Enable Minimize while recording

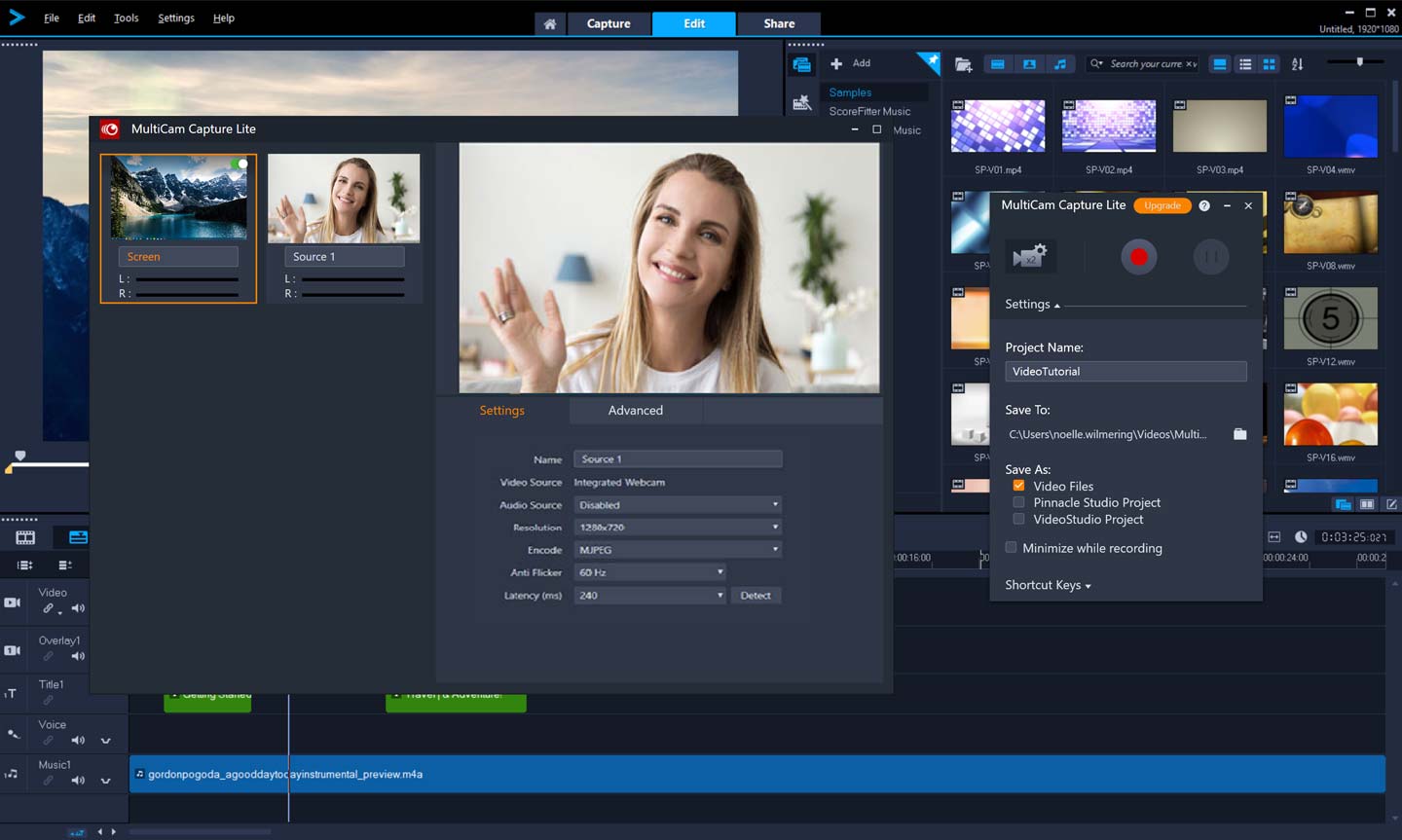tap(1011, 548)
